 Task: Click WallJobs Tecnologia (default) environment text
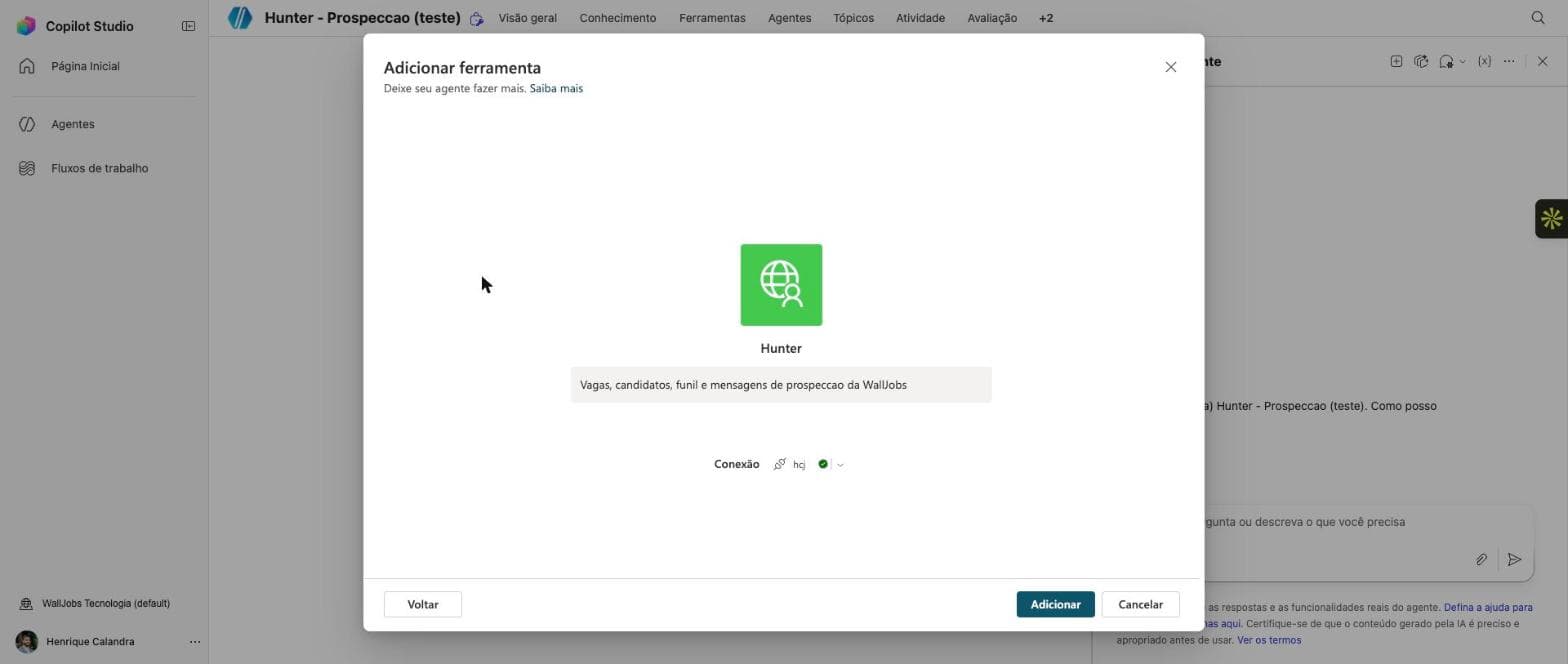(106, 604)
